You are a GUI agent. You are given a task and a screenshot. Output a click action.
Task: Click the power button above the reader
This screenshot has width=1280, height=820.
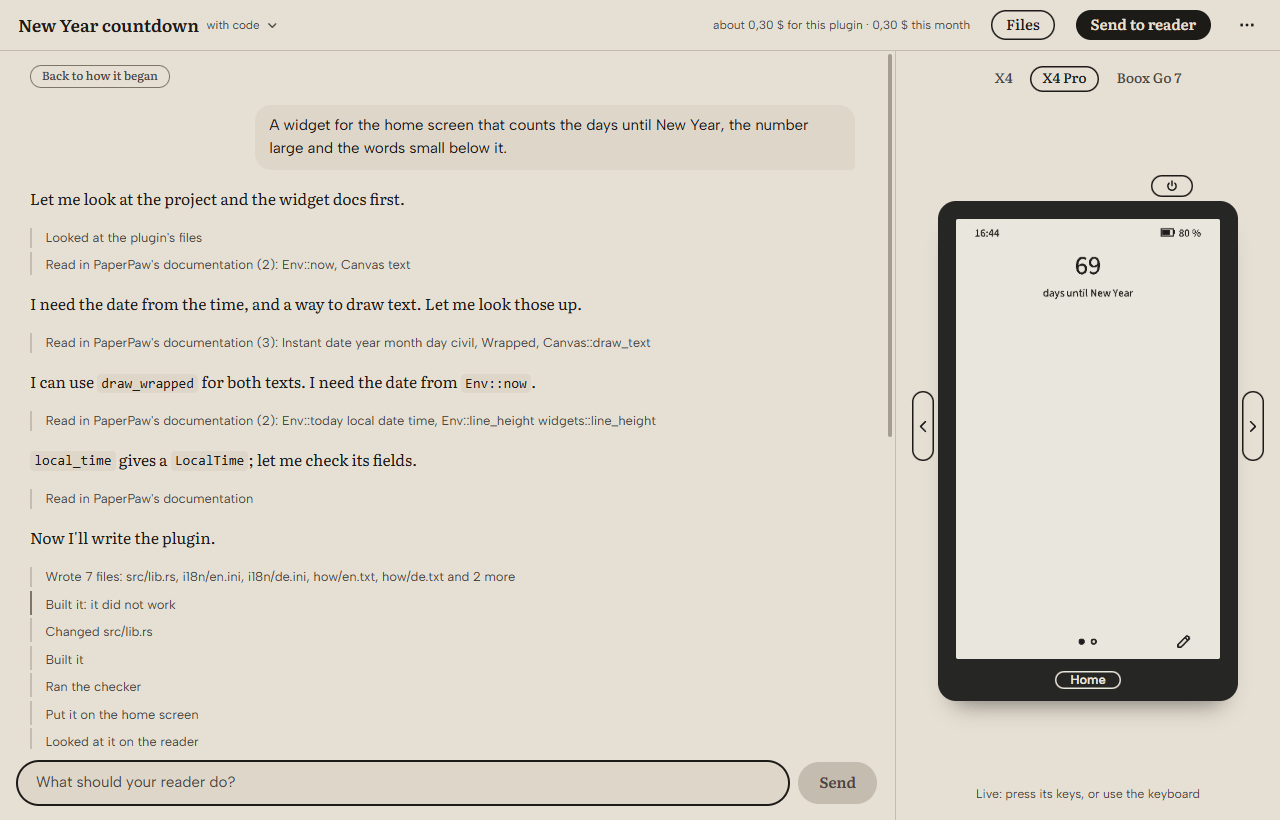[x=1171, y=186]
